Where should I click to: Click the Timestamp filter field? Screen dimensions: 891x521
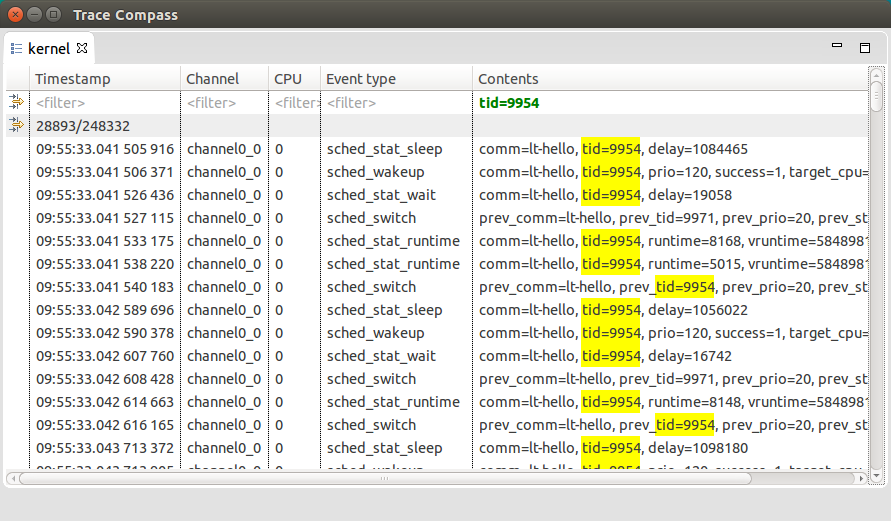[x=105, y=103]
